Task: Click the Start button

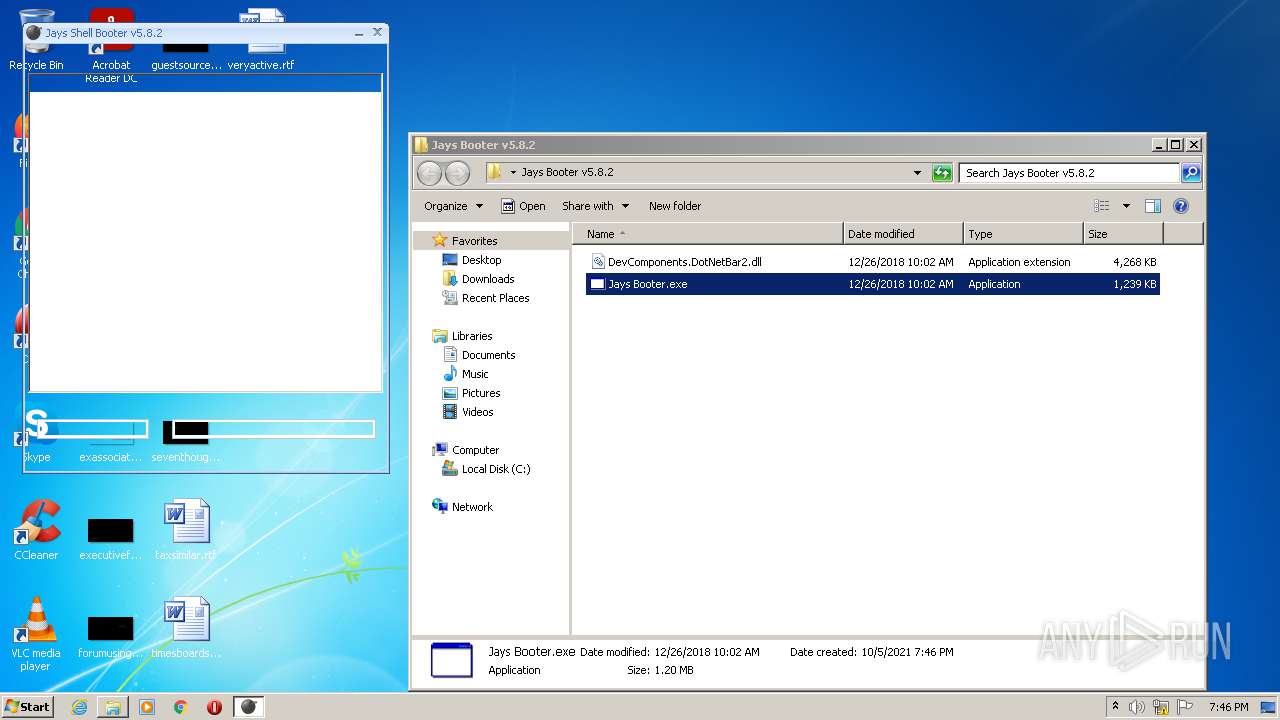Action: pos(27,707)
